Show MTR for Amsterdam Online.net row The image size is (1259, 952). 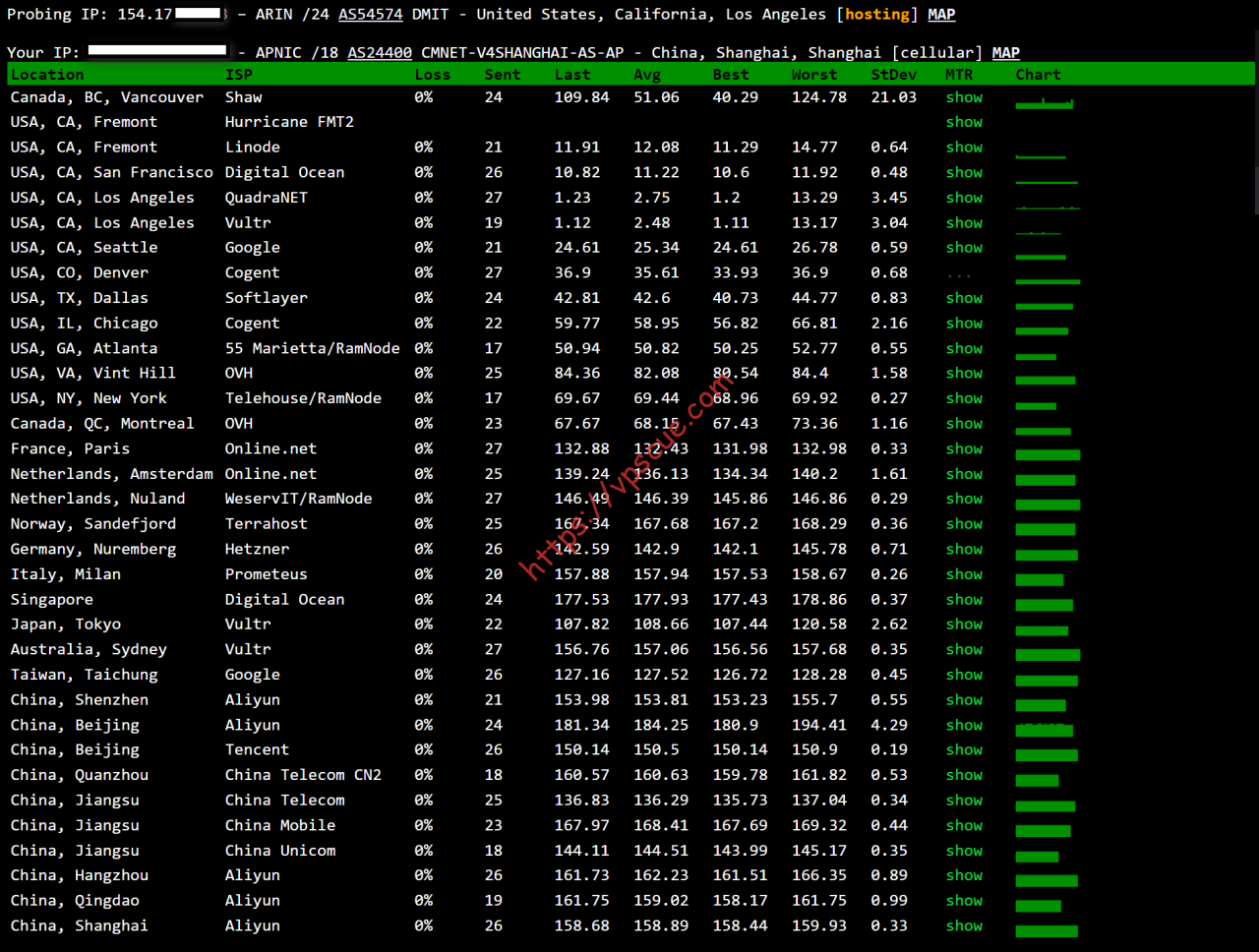coord(964,474)
